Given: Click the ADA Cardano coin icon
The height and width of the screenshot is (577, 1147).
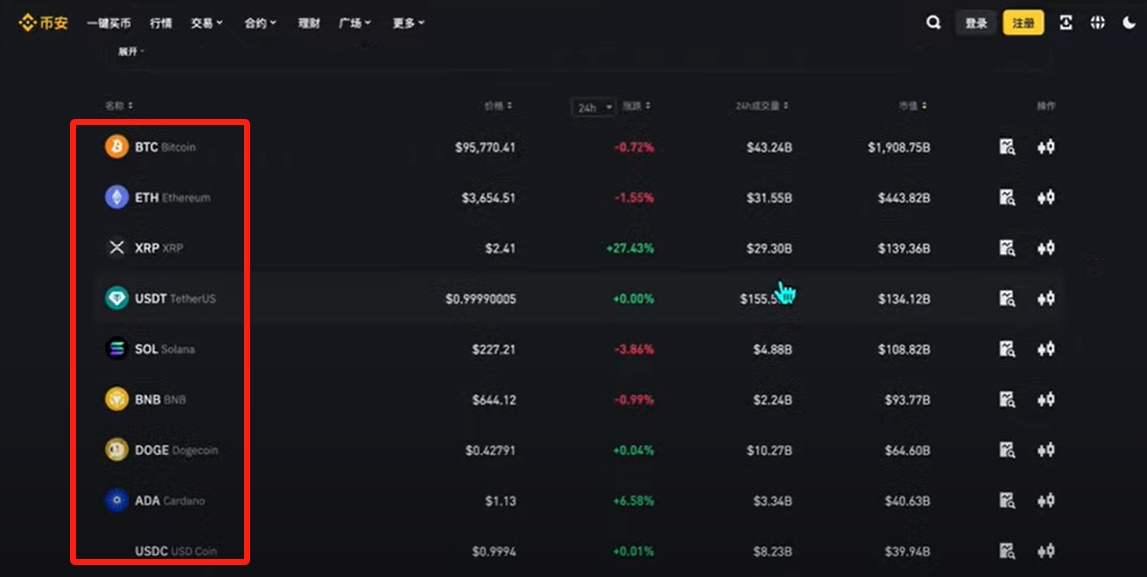Looking at the screenshot, I should pyautogui.click(x=116, y=499).
